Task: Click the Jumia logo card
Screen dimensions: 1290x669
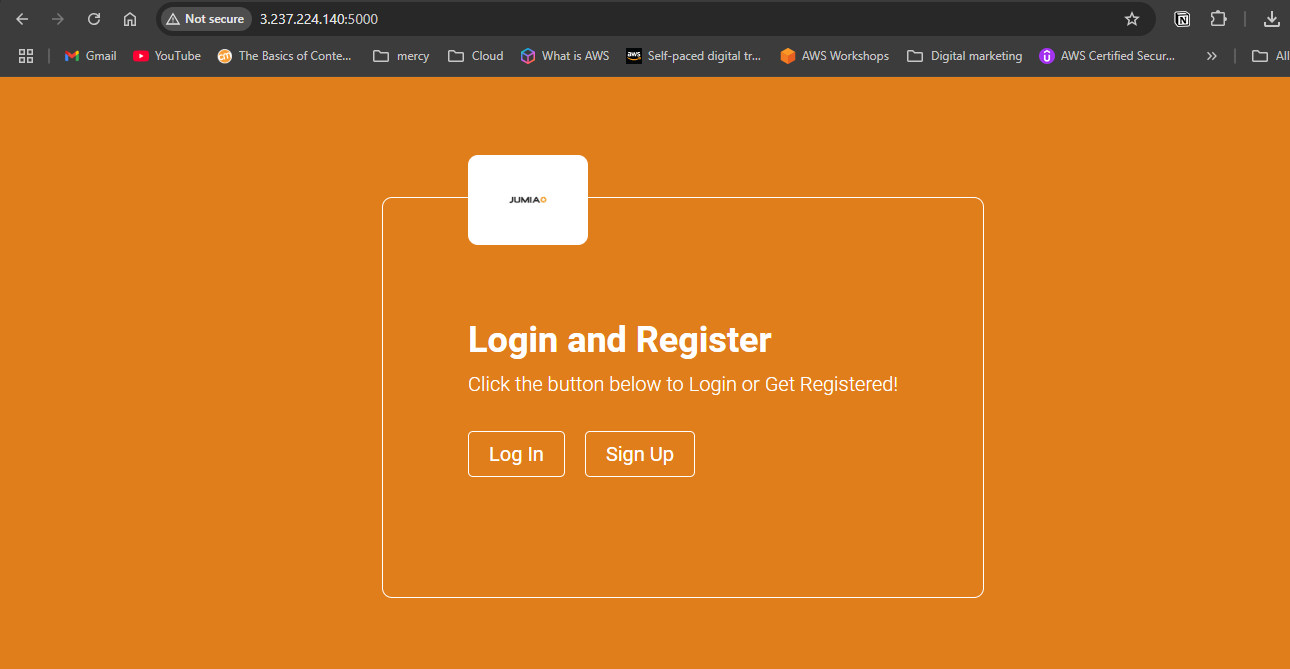Action: 528,200
